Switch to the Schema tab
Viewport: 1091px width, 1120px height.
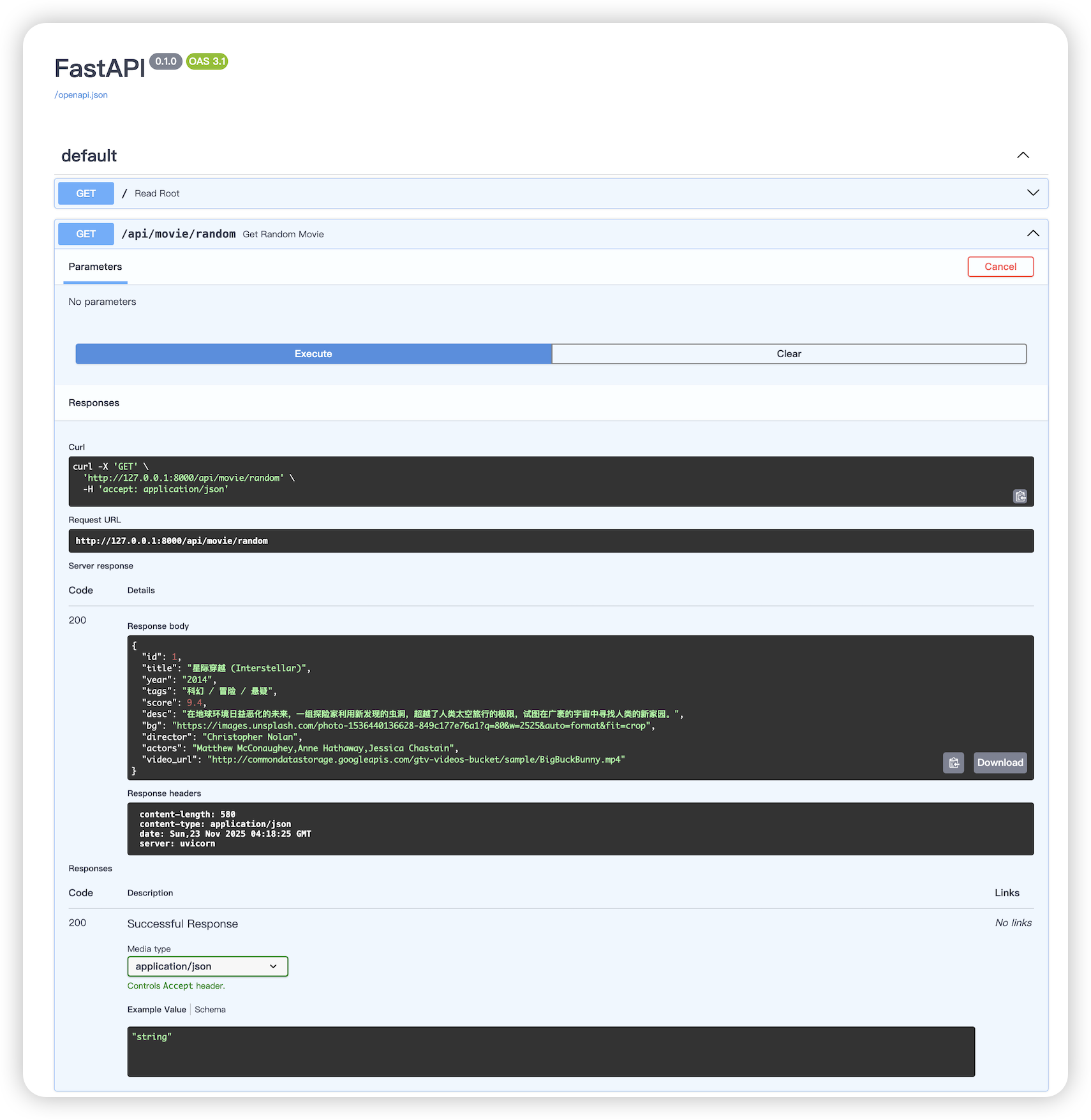click(210, 1010)
